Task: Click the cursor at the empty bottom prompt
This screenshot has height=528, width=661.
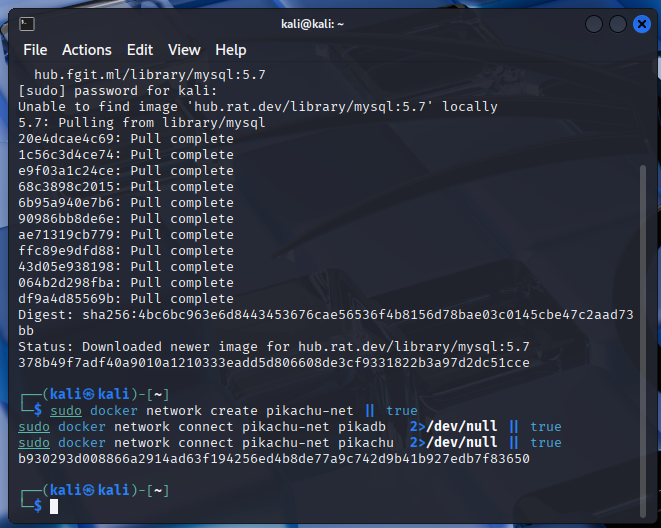Action: coord(55,507)
